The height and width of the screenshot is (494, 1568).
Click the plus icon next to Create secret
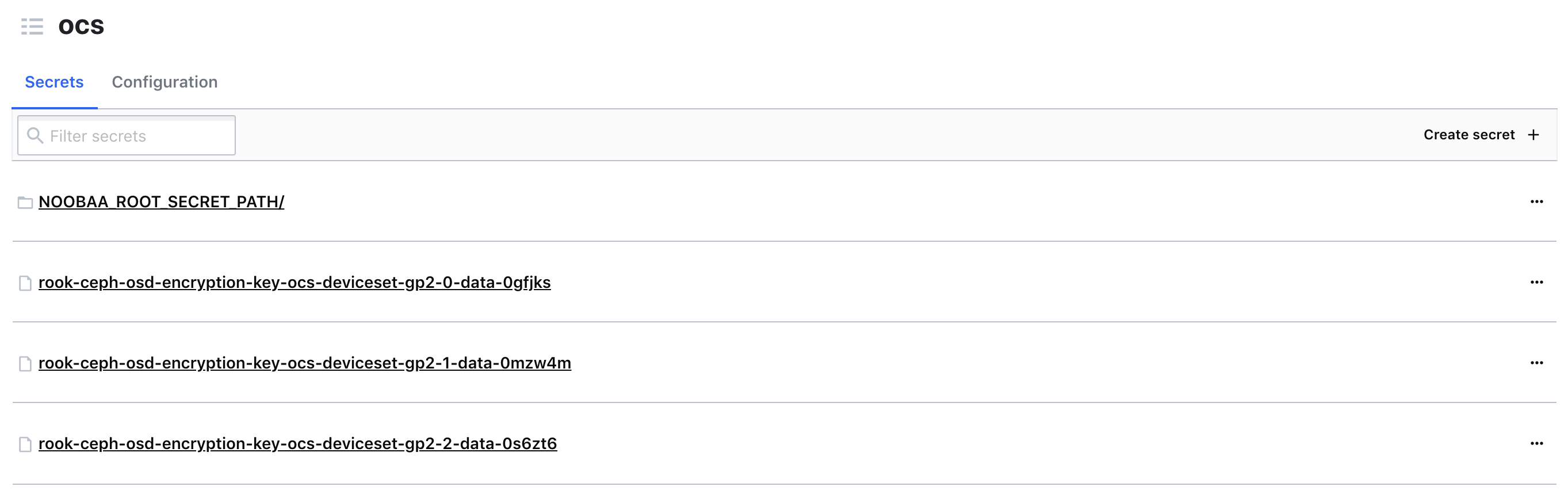click(x=1533, y=135)
